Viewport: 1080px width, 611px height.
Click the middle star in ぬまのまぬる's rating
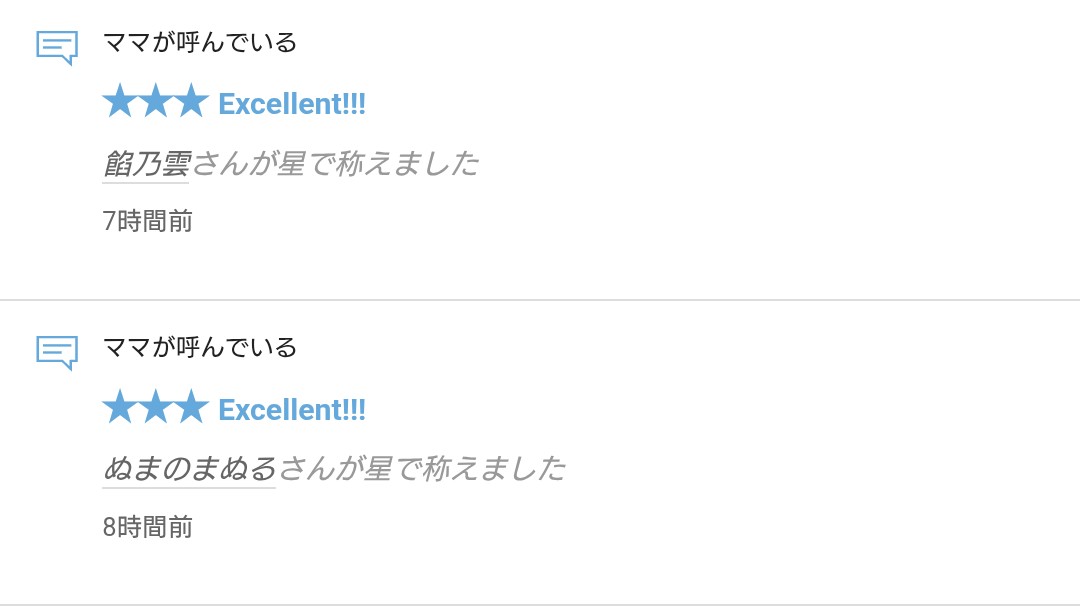click(x=156, y=406)
